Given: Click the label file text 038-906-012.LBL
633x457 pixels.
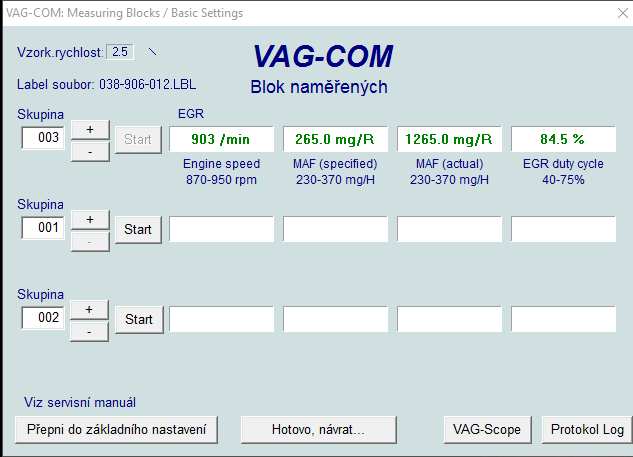Looking at the screenshot, I should (148, 85).
